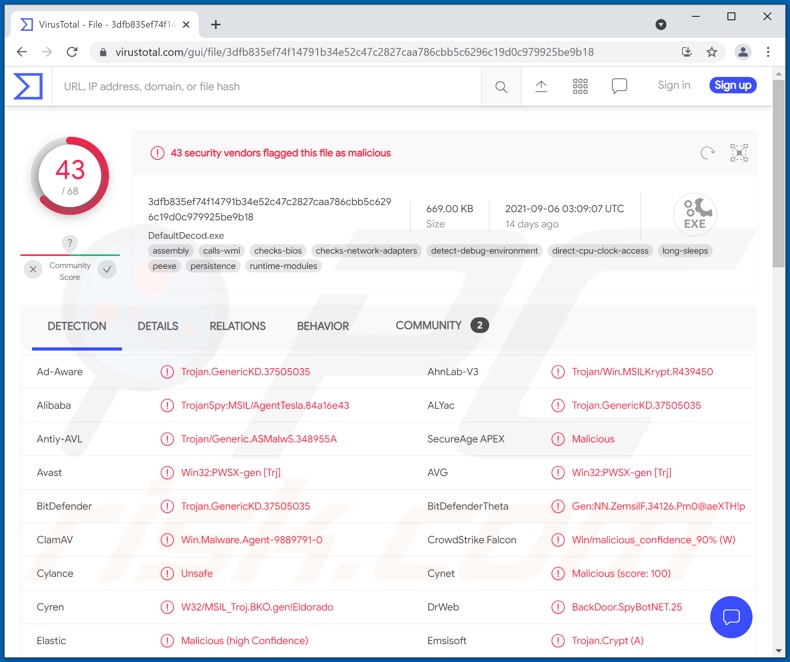Click Win.Malware.Agent-9889791-0 detection
The image size is (790, 662).
251,540
